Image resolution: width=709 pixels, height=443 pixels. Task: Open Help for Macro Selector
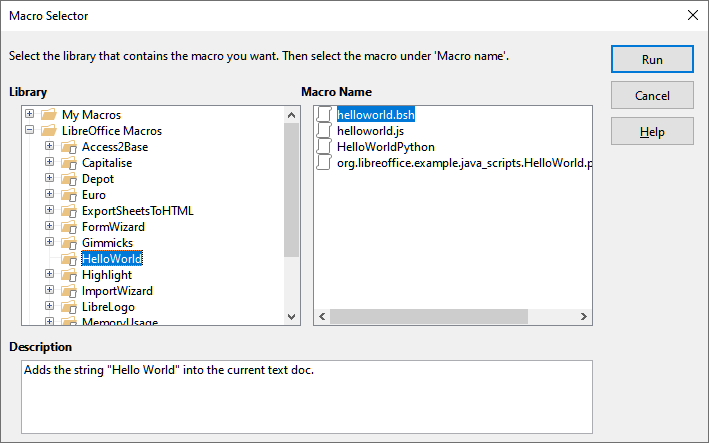pos(652,132)
